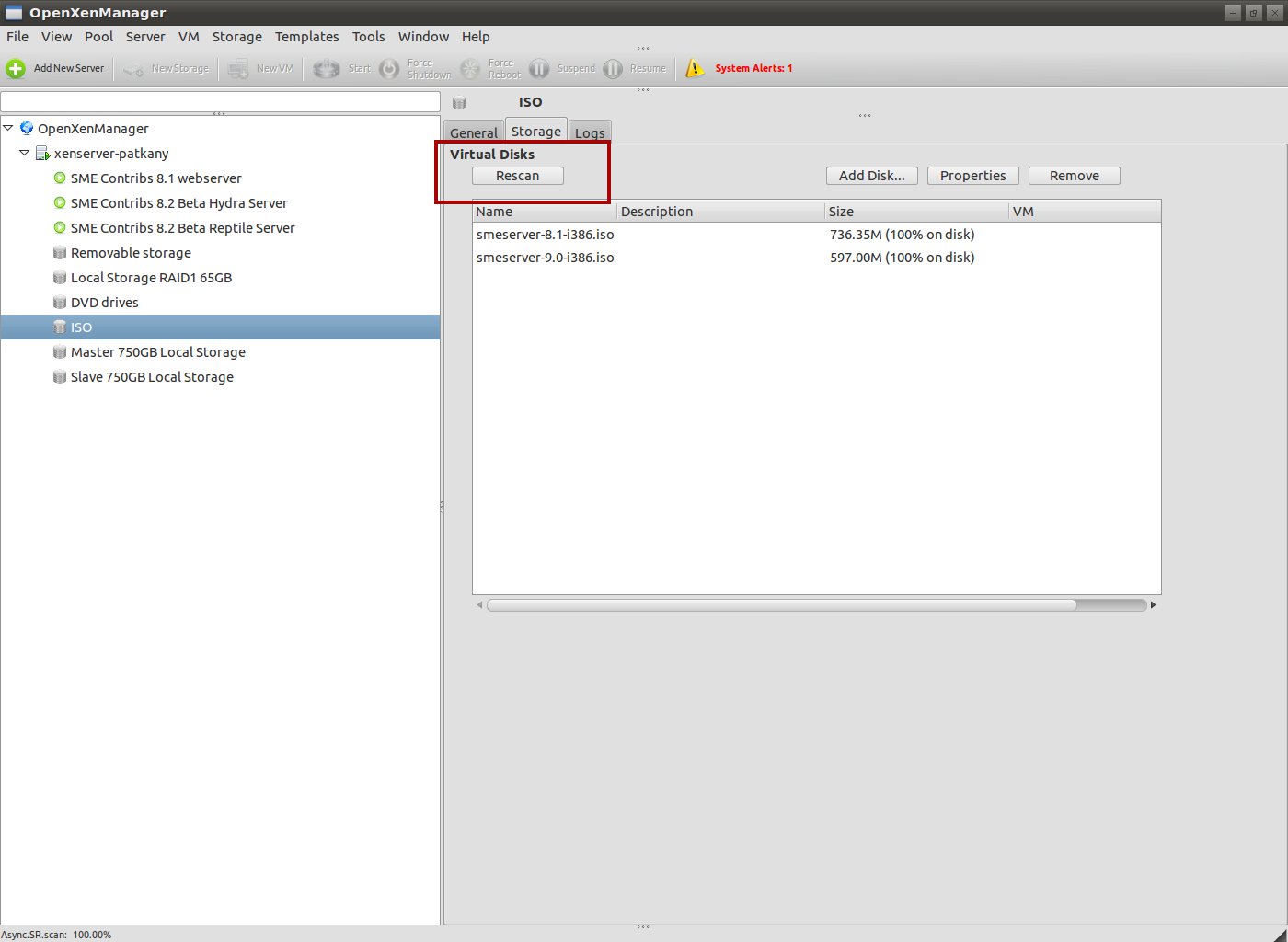Click the Add New Server plus icon
The width and height of the screenshot is (1288, 942).
(16, 68)
